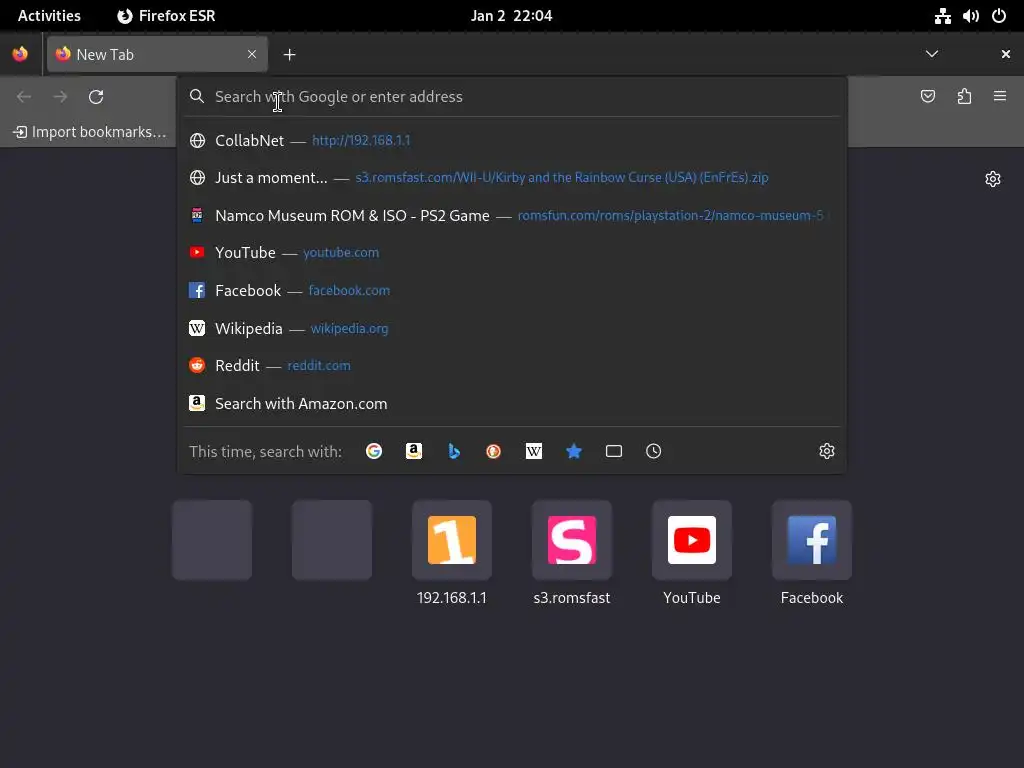Open the Activities overview

tap(49, 16)
